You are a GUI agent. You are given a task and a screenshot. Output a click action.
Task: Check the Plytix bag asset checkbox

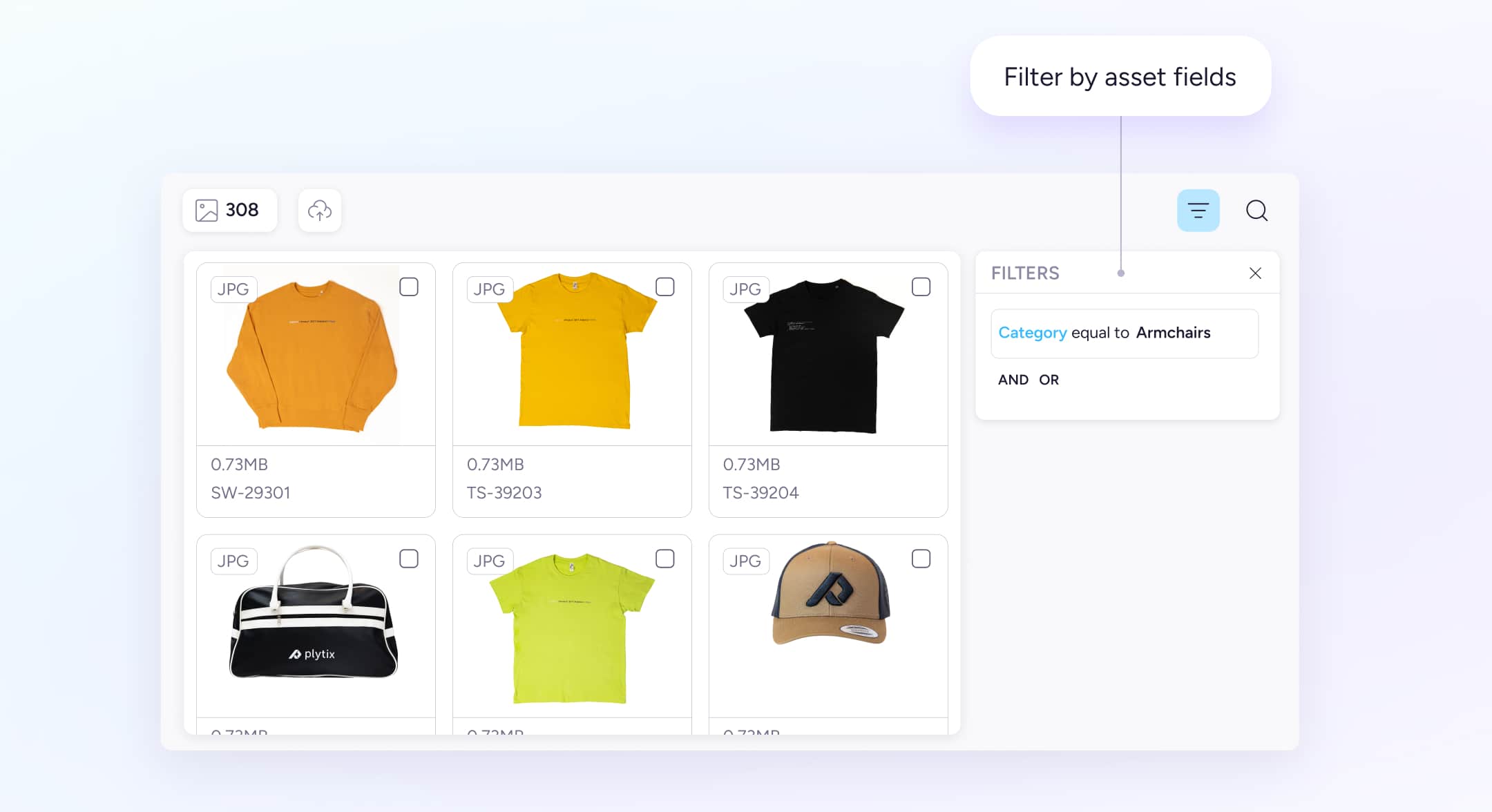(x=409, y=559)
